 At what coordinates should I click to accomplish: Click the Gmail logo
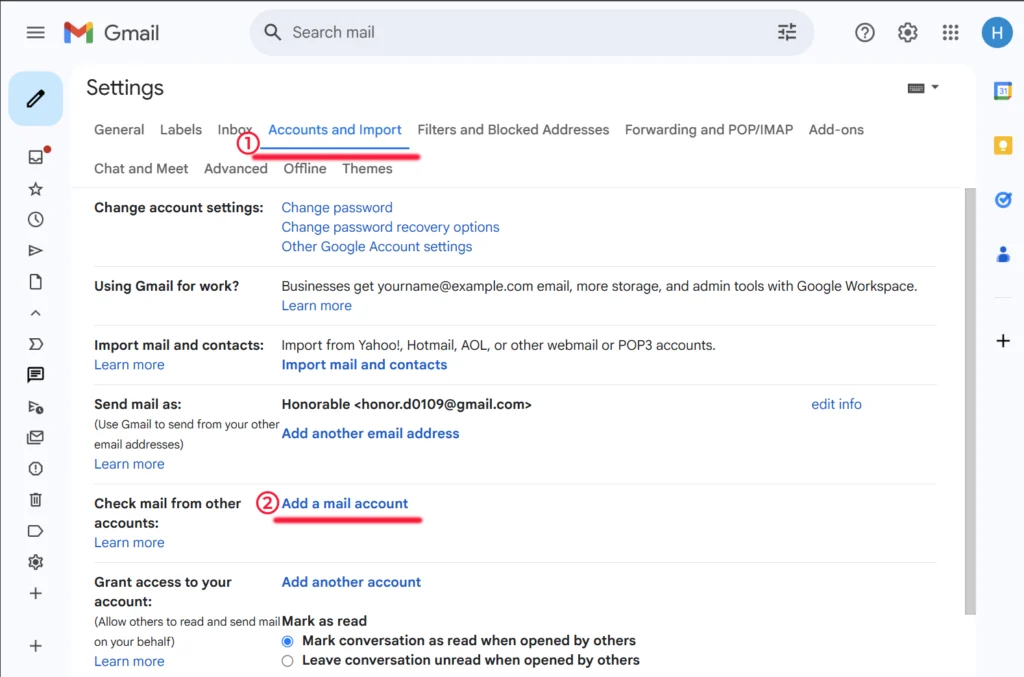coord(111,33)
